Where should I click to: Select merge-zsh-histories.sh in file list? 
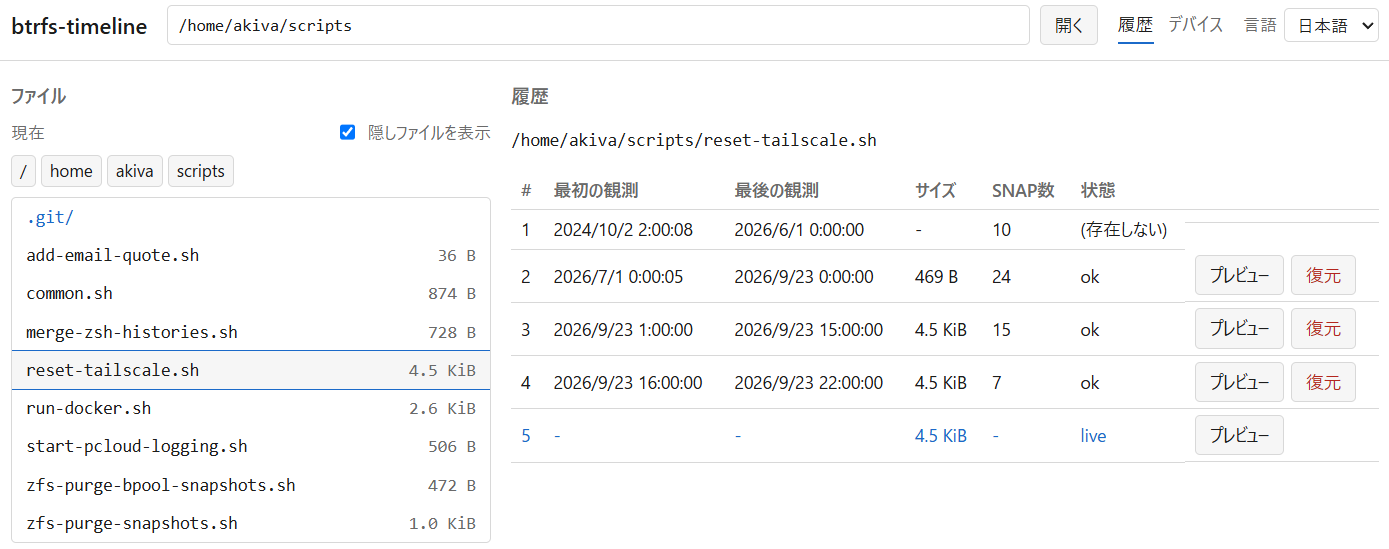click(x=251, y=332)
